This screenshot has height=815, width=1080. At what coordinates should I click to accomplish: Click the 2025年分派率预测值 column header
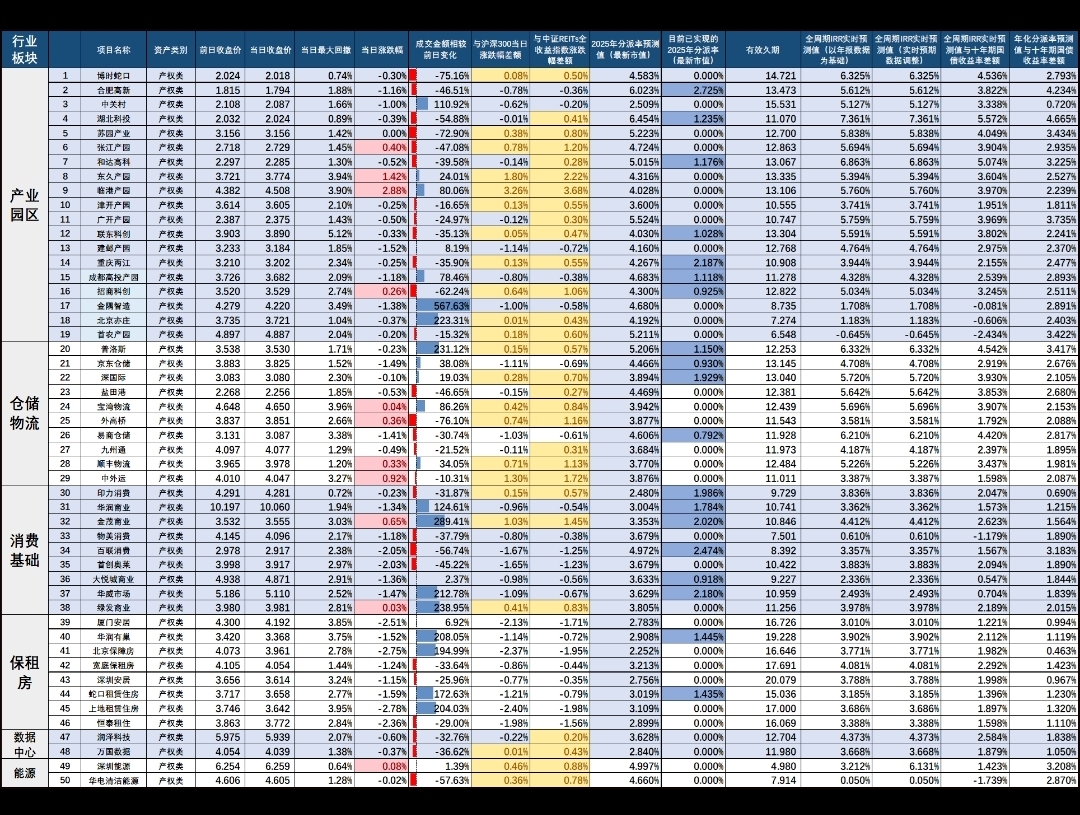coord(625,50)
